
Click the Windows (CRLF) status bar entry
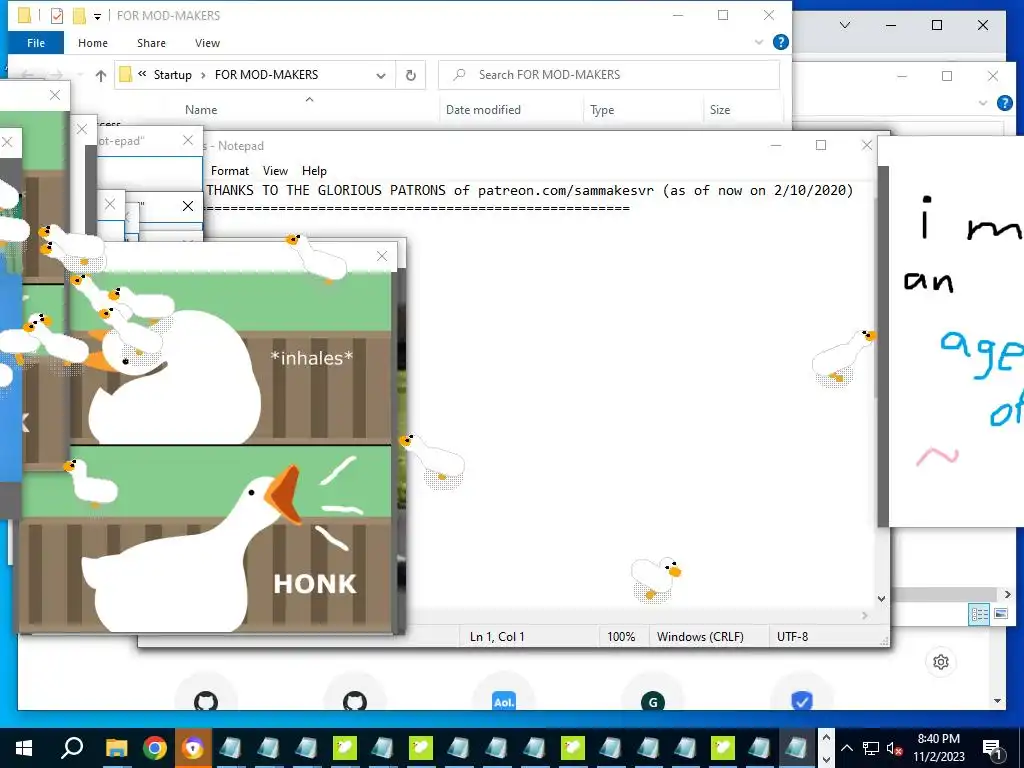click(700, 636)
